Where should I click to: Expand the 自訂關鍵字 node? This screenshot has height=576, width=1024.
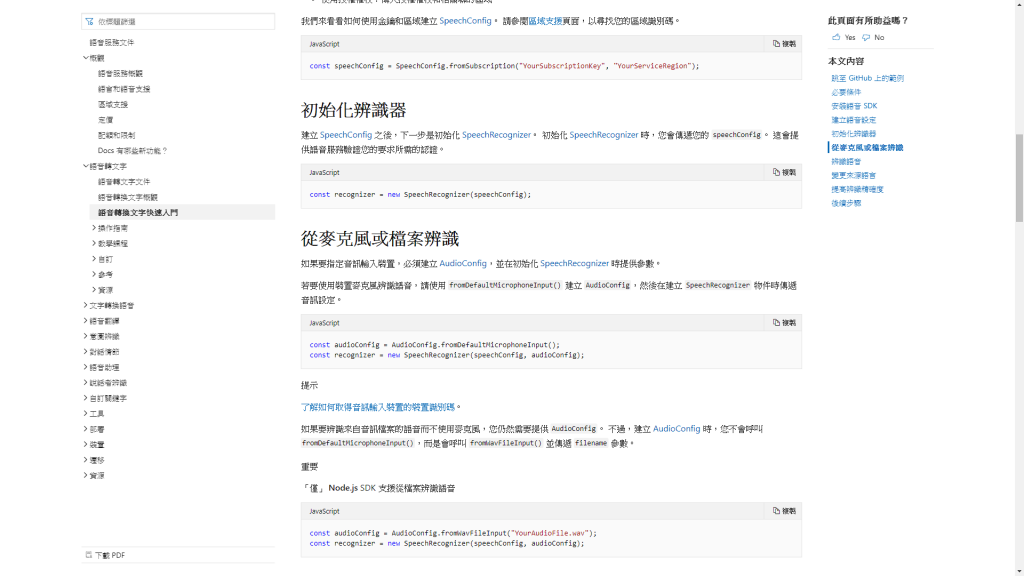click(86, 398)
